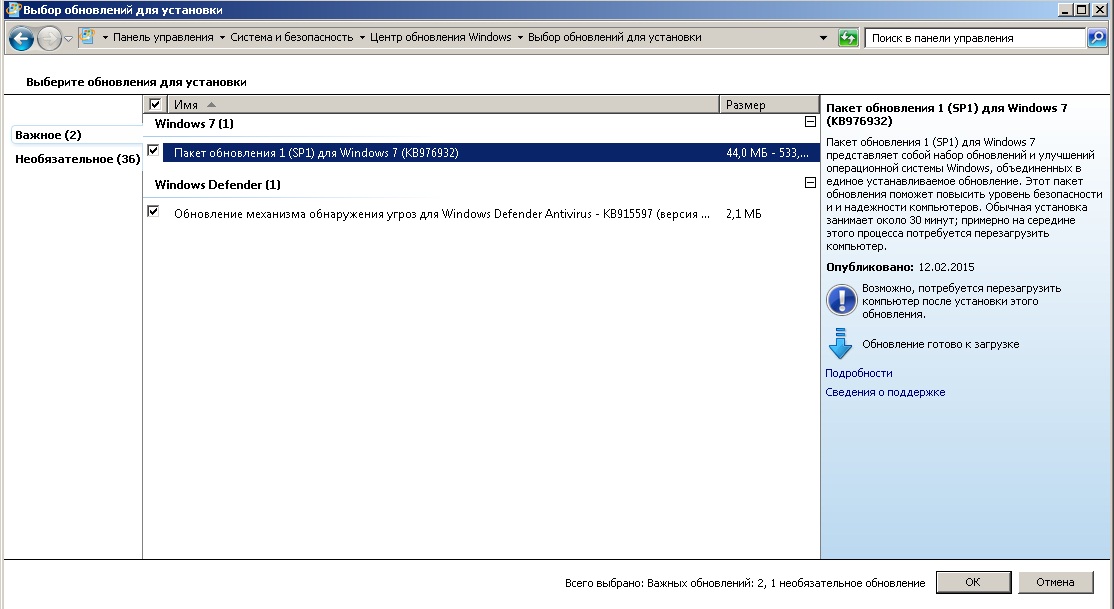Open the Подробности link
The image size is (1114, 609).
858,373
